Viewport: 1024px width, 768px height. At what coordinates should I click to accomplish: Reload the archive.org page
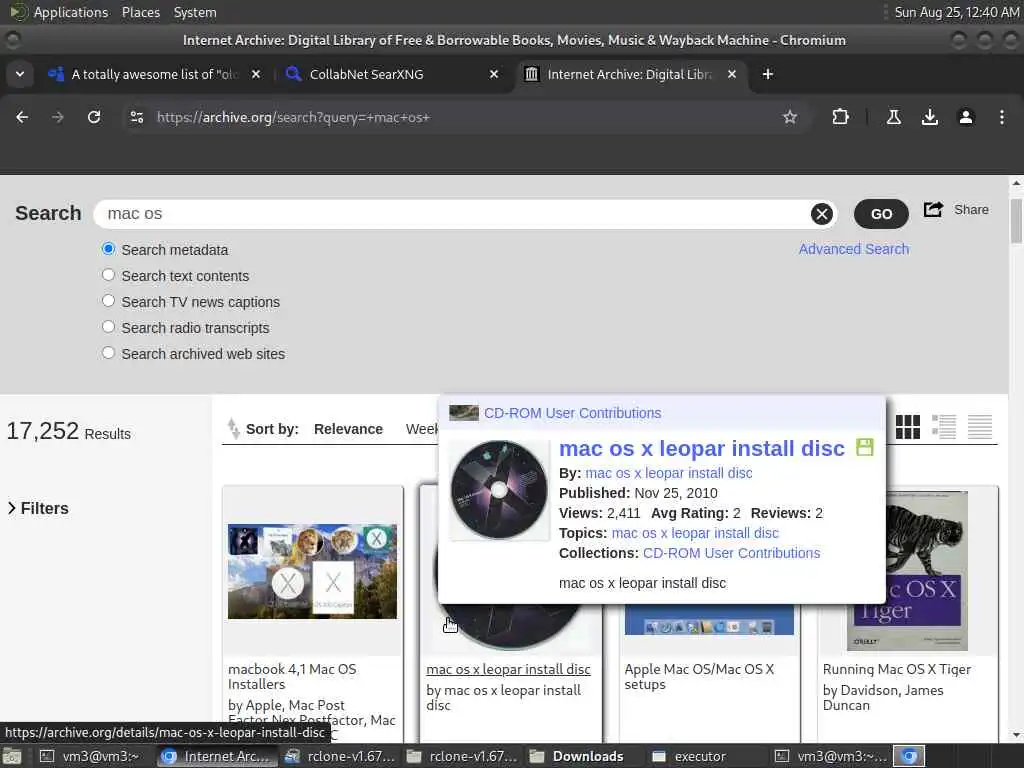tap(94, 118)
